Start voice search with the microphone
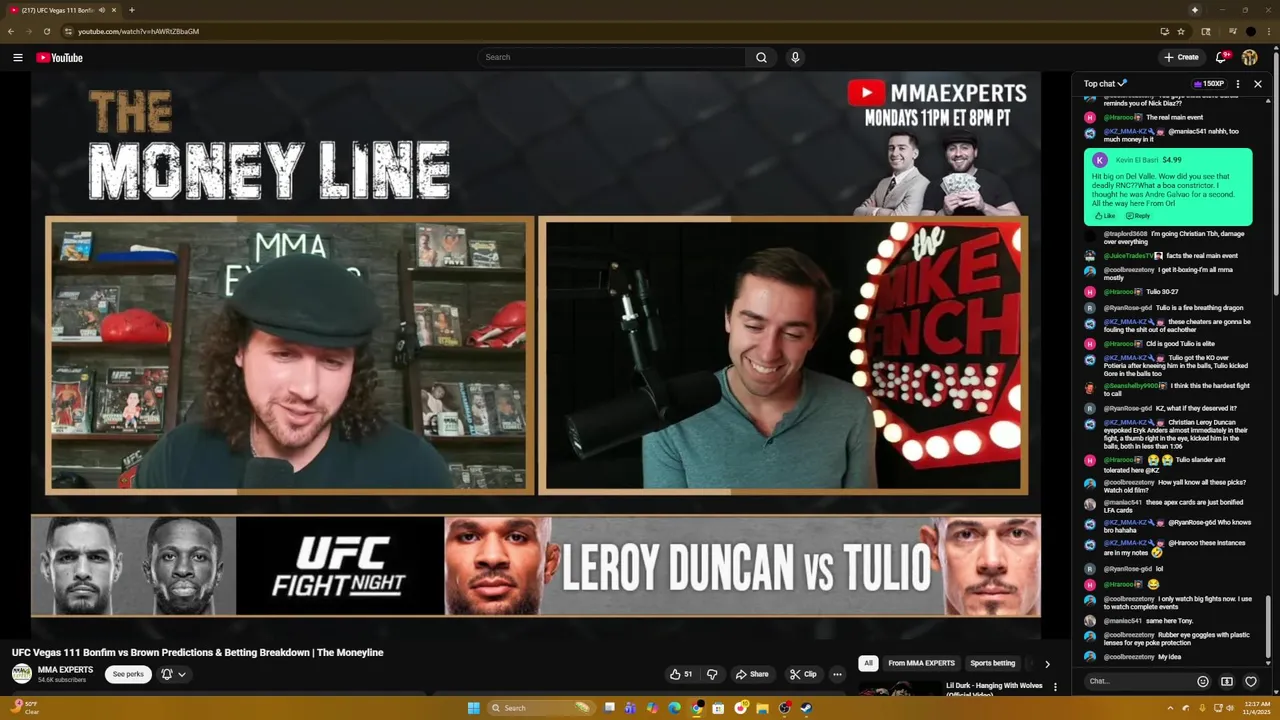 click(795, 58)
